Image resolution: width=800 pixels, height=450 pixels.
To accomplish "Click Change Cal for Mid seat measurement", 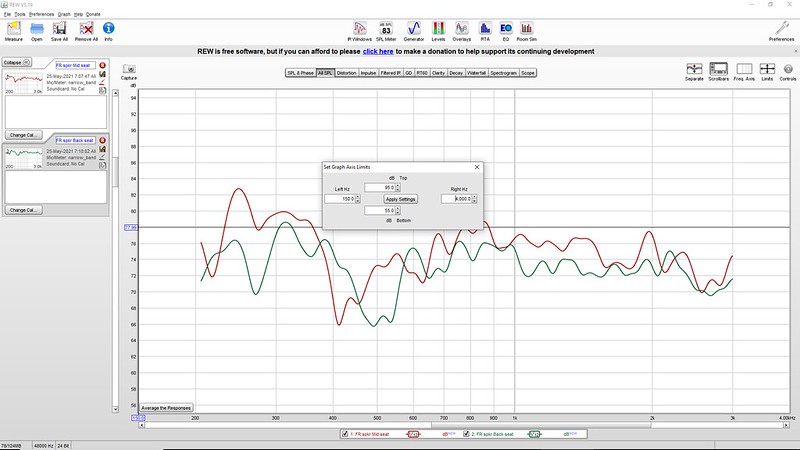I will pyautogui.click(x=23, y=135).
